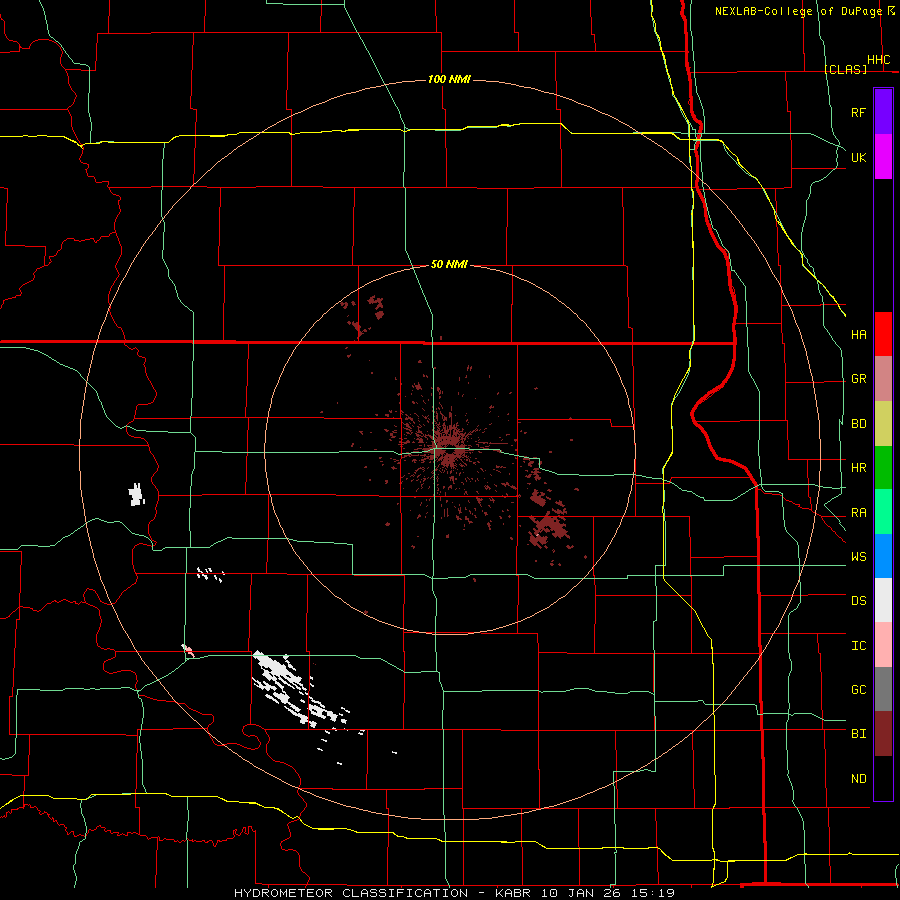Click the 10 JAN 26 date text
The width and height of the screenshot is (900, 900).
(x=580, y=893)
